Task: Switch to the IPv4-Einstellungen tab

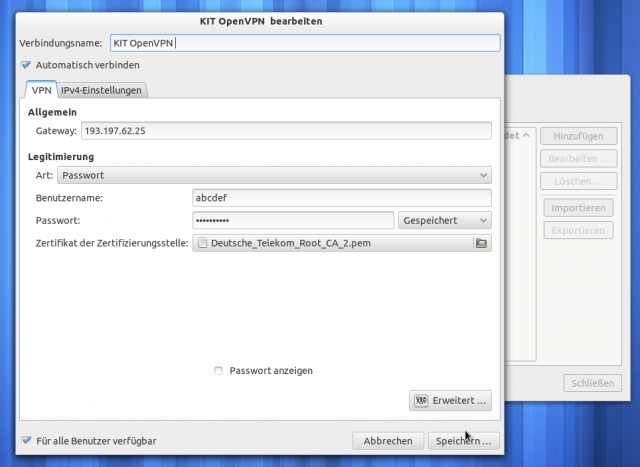Action: (103, 90)
